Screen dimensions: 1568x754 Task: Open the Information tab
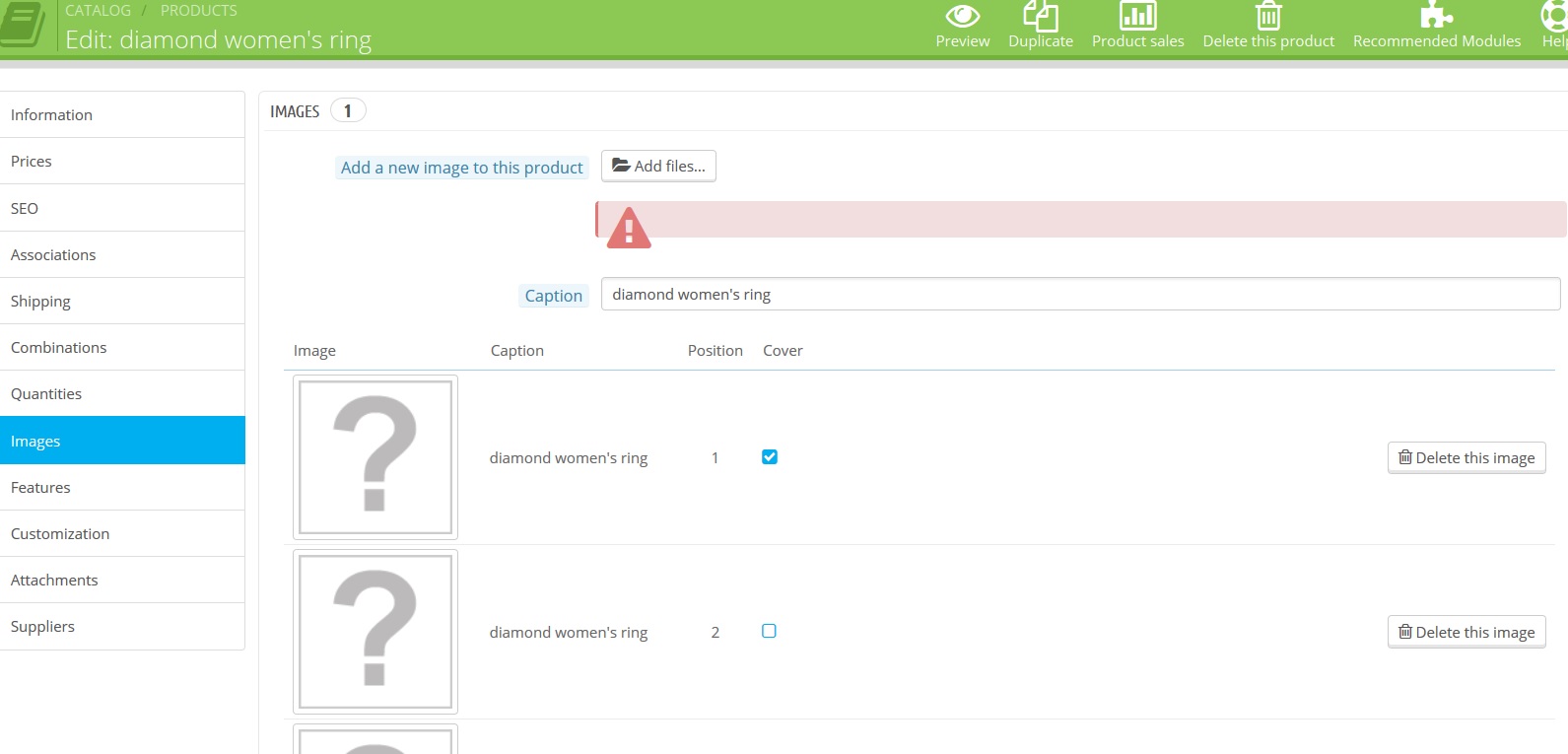[x=122, y=114]
